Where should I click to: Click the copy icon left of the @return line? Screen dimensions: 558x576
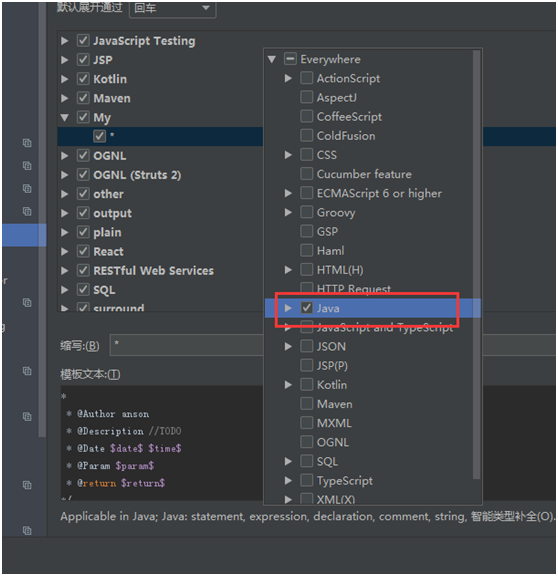click(x=27, y=485)
